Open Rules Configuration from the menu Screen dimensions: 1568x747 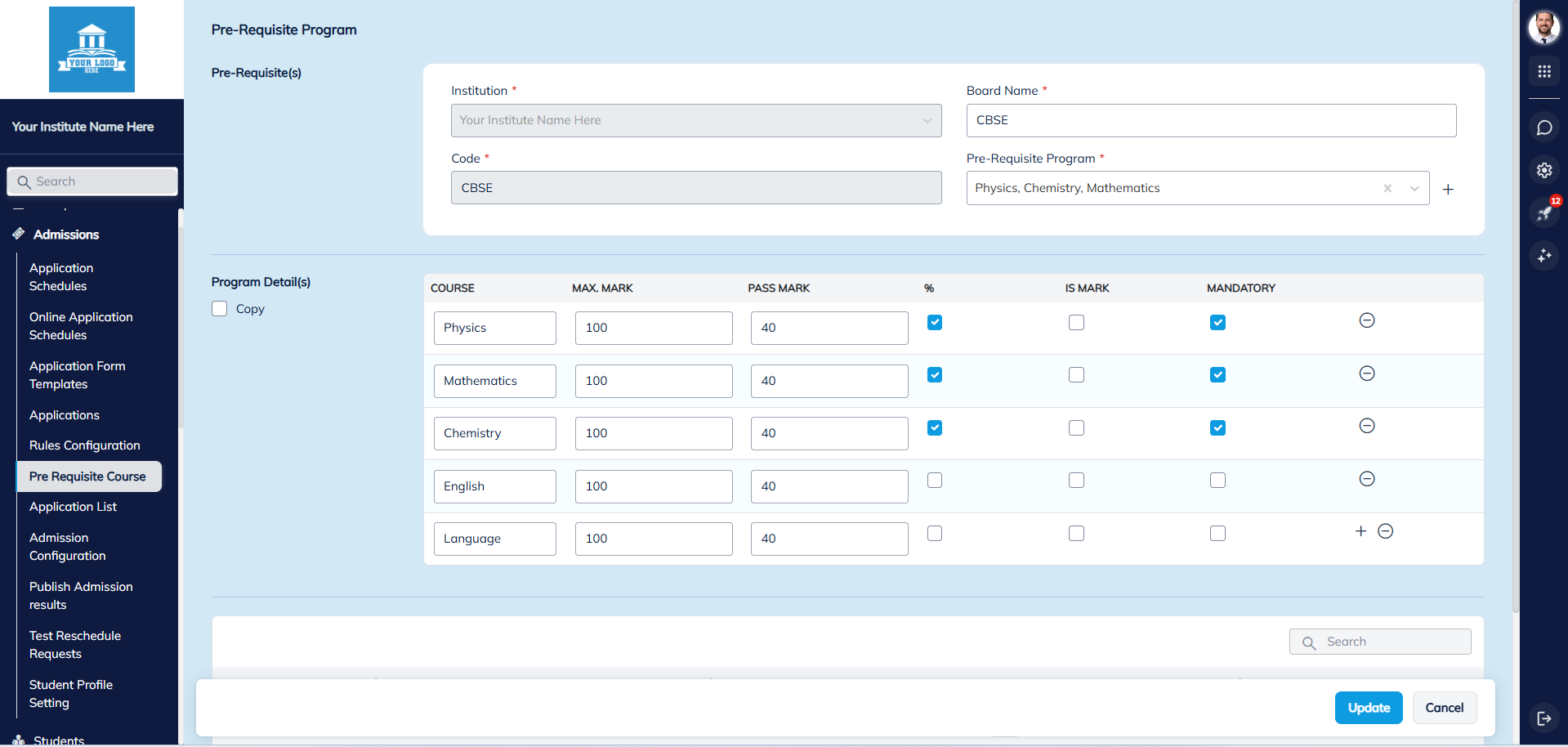coord(84,445)
